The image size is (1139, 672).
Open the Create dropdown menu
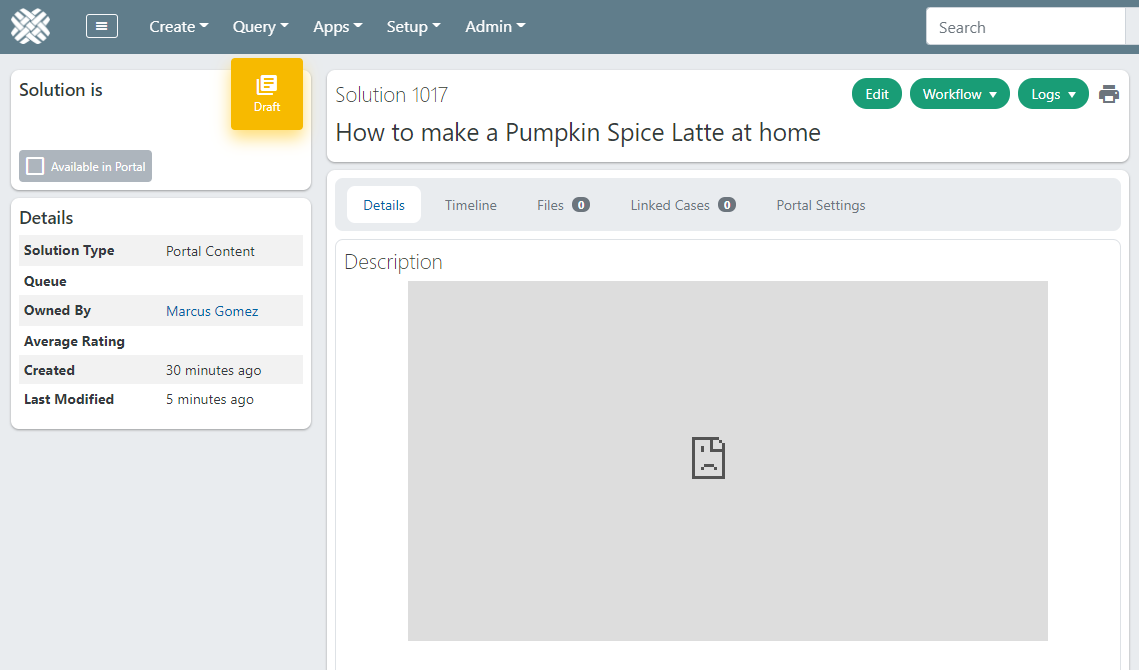click(179, 27)
